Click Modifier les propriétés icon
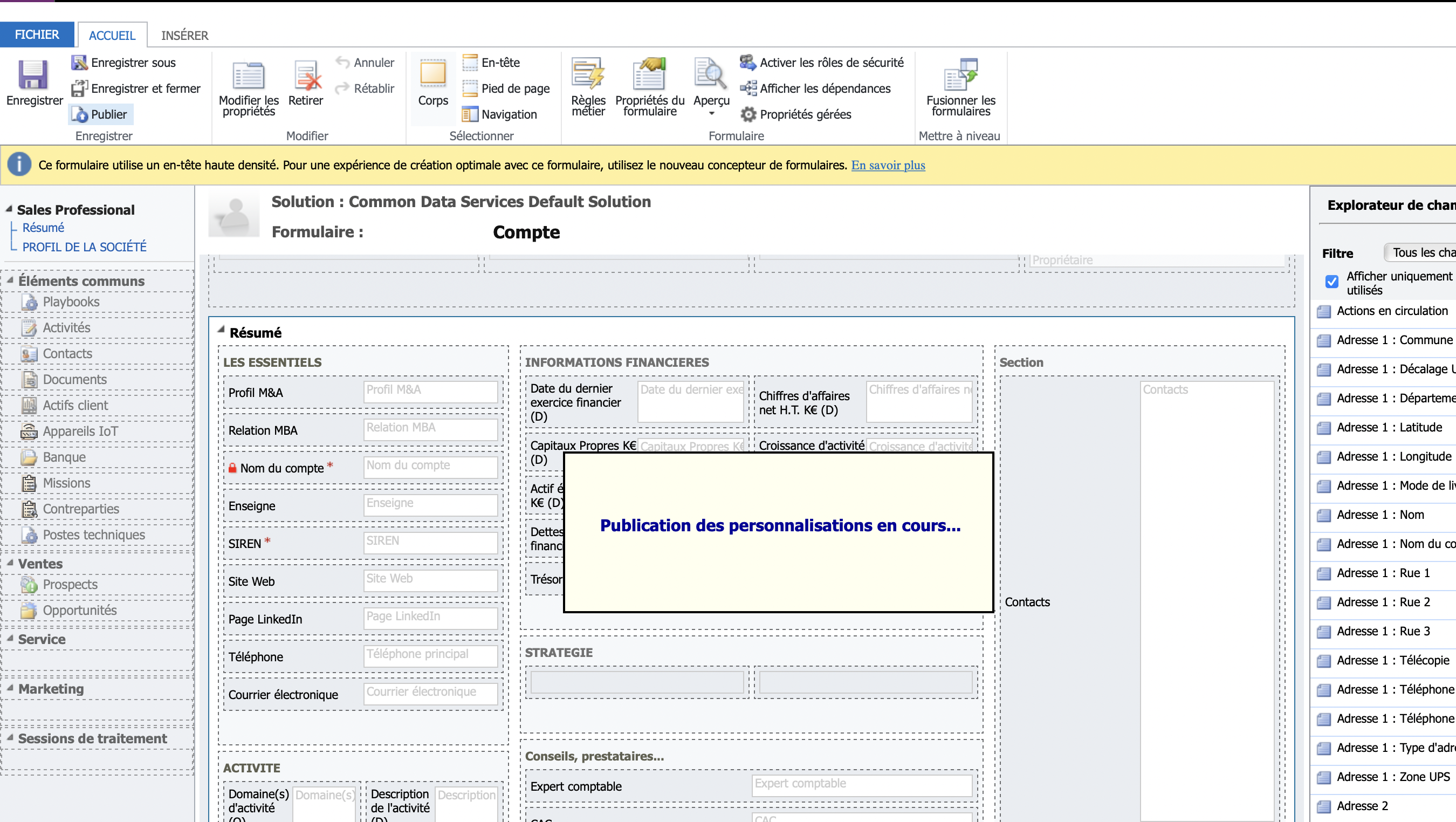The height and width of the screenshot is (822, 1456). click(248, 76)
